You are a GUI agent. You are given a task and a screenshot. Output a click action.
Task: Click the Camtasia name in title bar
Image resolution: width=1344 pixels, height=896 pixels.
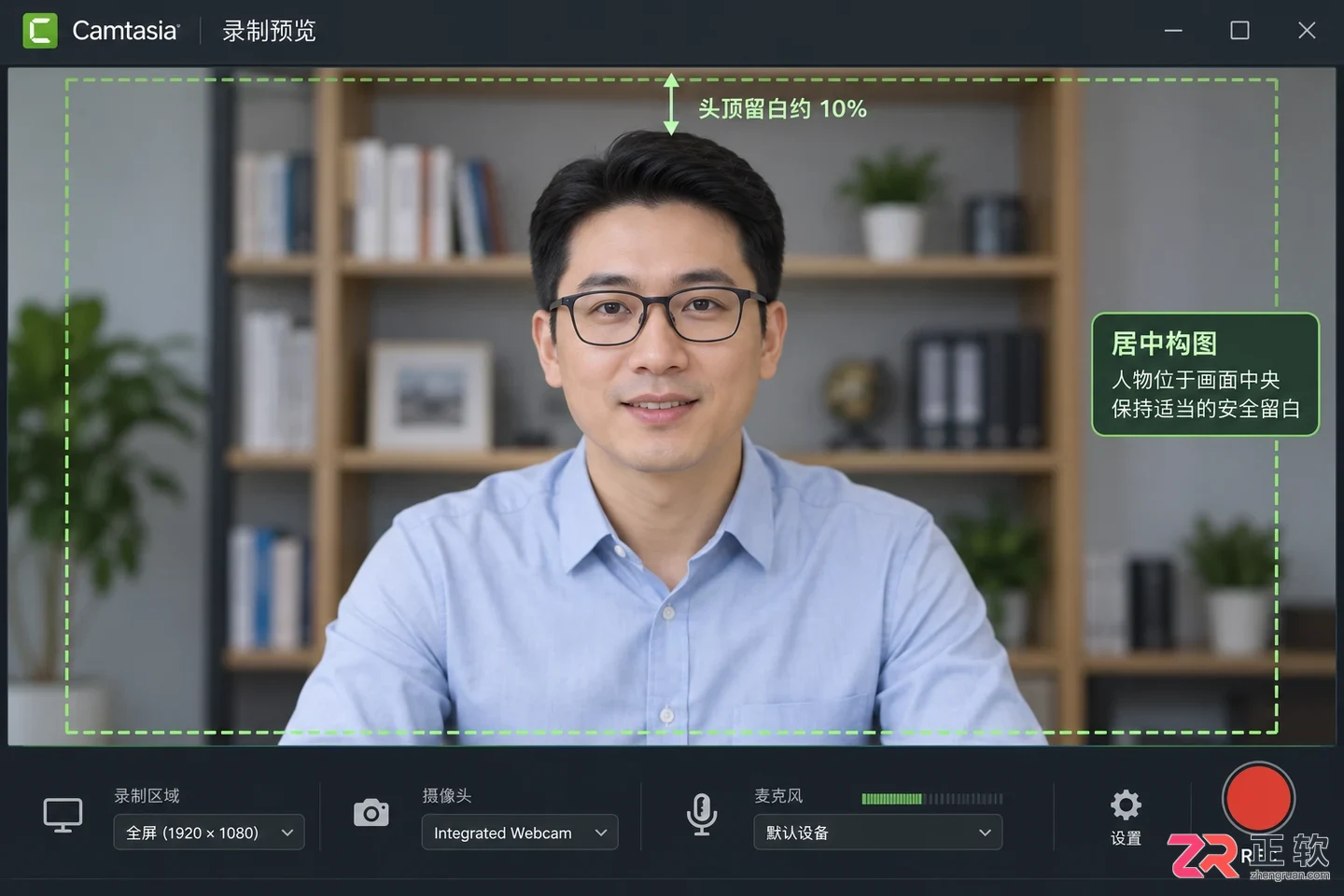[x=125, y=31]
